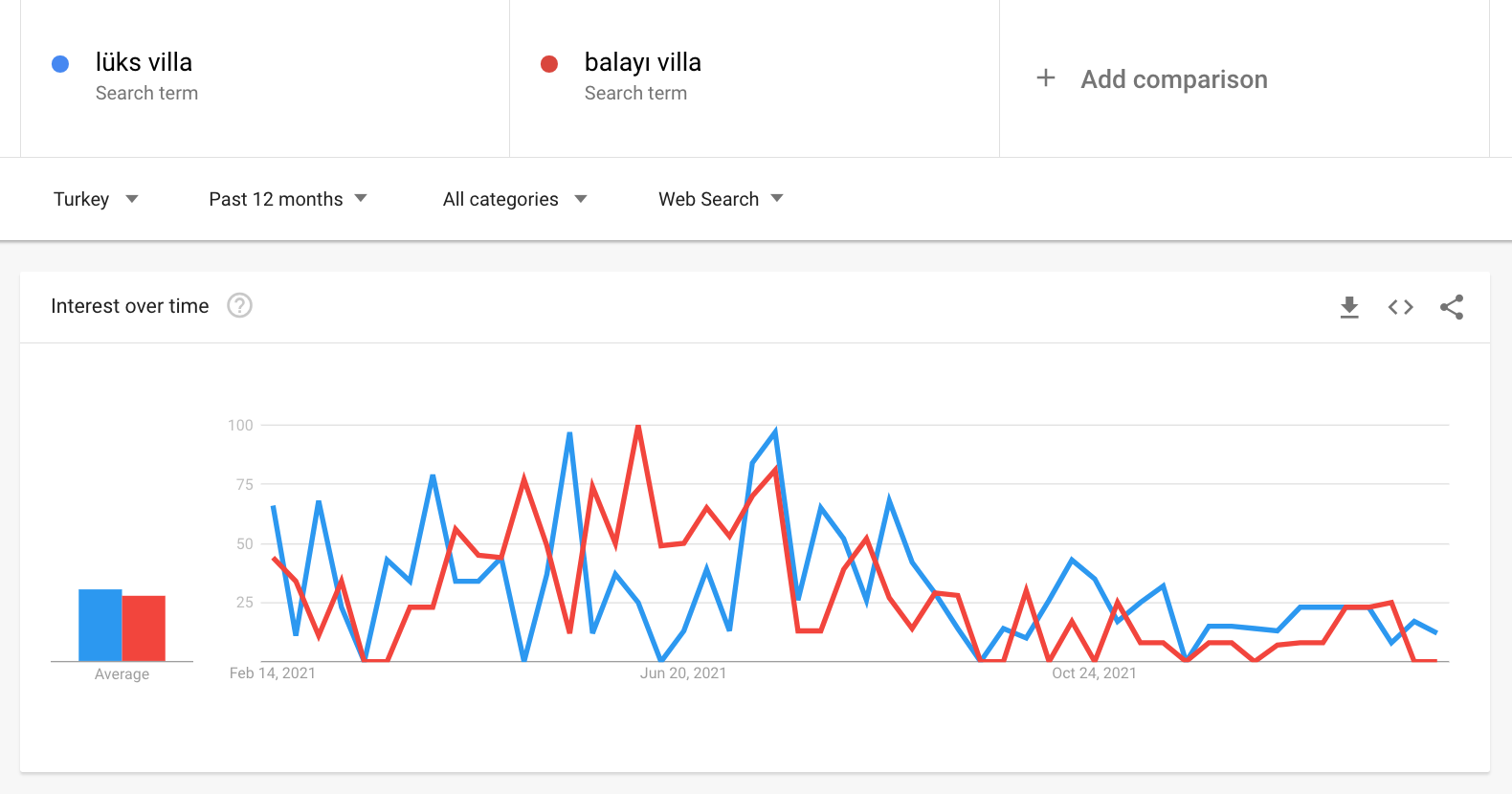Open the Interest over time help icon
This screenshot has width=1512, height=794.
pos(239,305)
